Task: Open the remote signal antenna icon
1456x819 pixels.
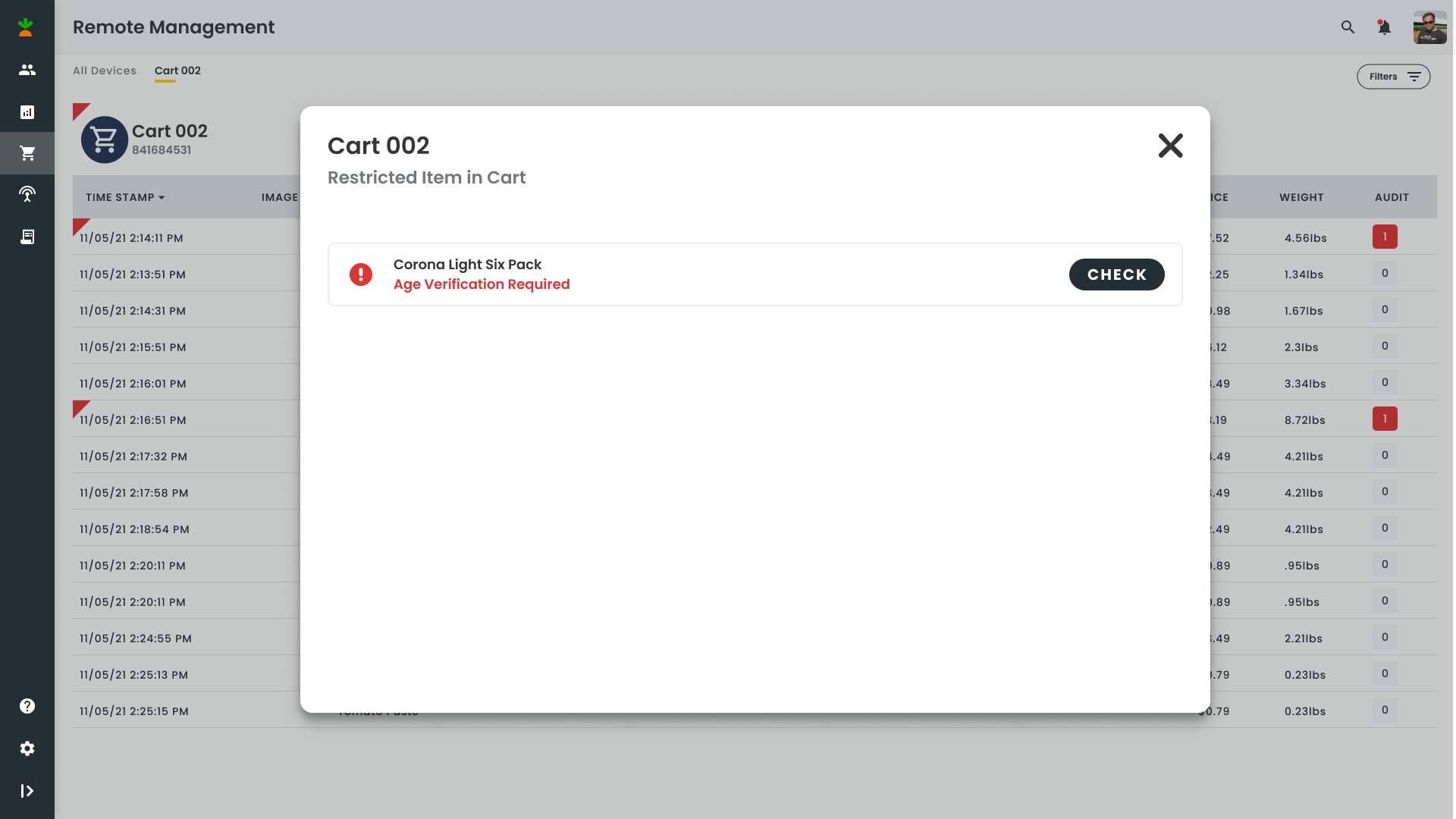Action: pos(27,194)
